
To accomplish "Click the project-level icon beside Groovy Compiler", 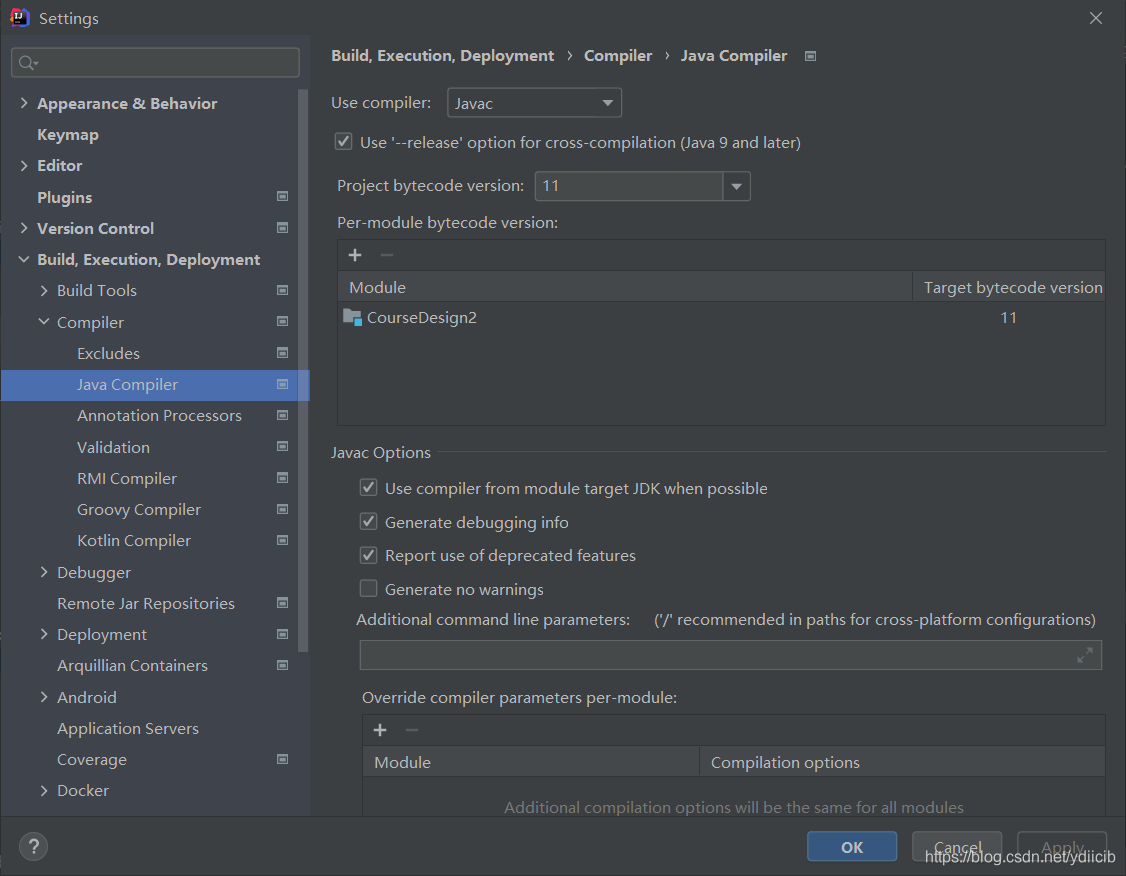I will [x=282, y=509].
